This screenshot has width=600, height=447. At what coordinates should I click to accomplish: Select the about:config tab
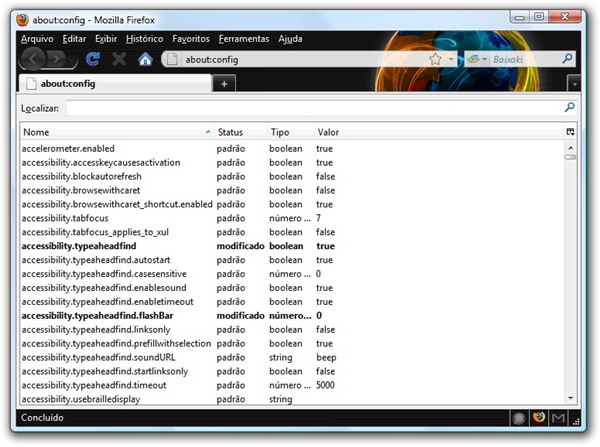[x=115, y=84]
